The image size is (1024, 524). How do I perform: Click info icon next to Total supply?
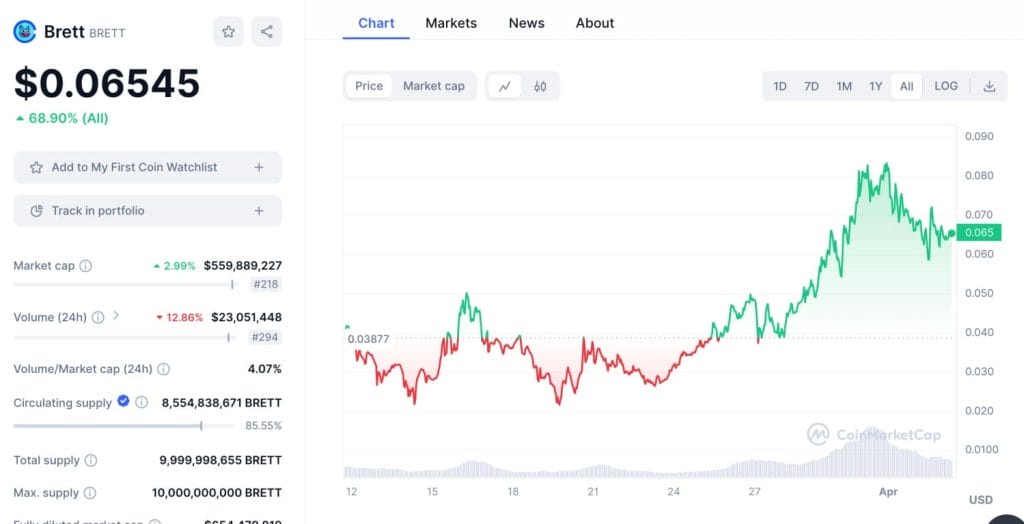coord(91,460)
